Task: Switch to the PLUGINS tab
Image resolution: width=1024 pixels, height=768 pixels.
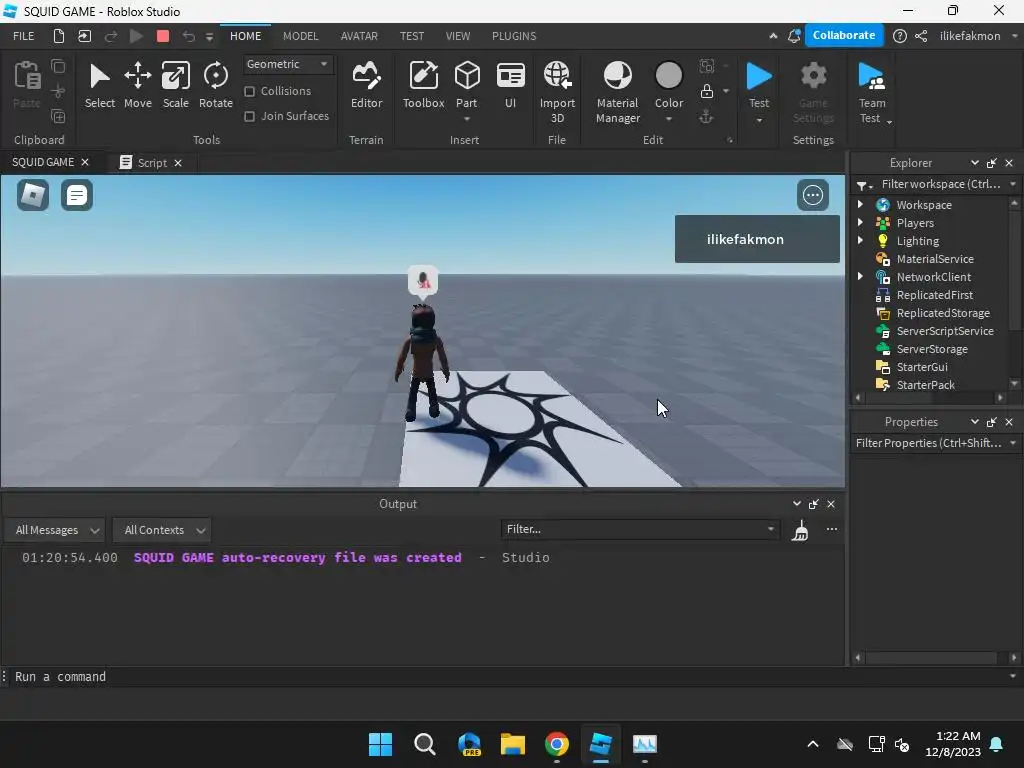Action: point(514,36)
